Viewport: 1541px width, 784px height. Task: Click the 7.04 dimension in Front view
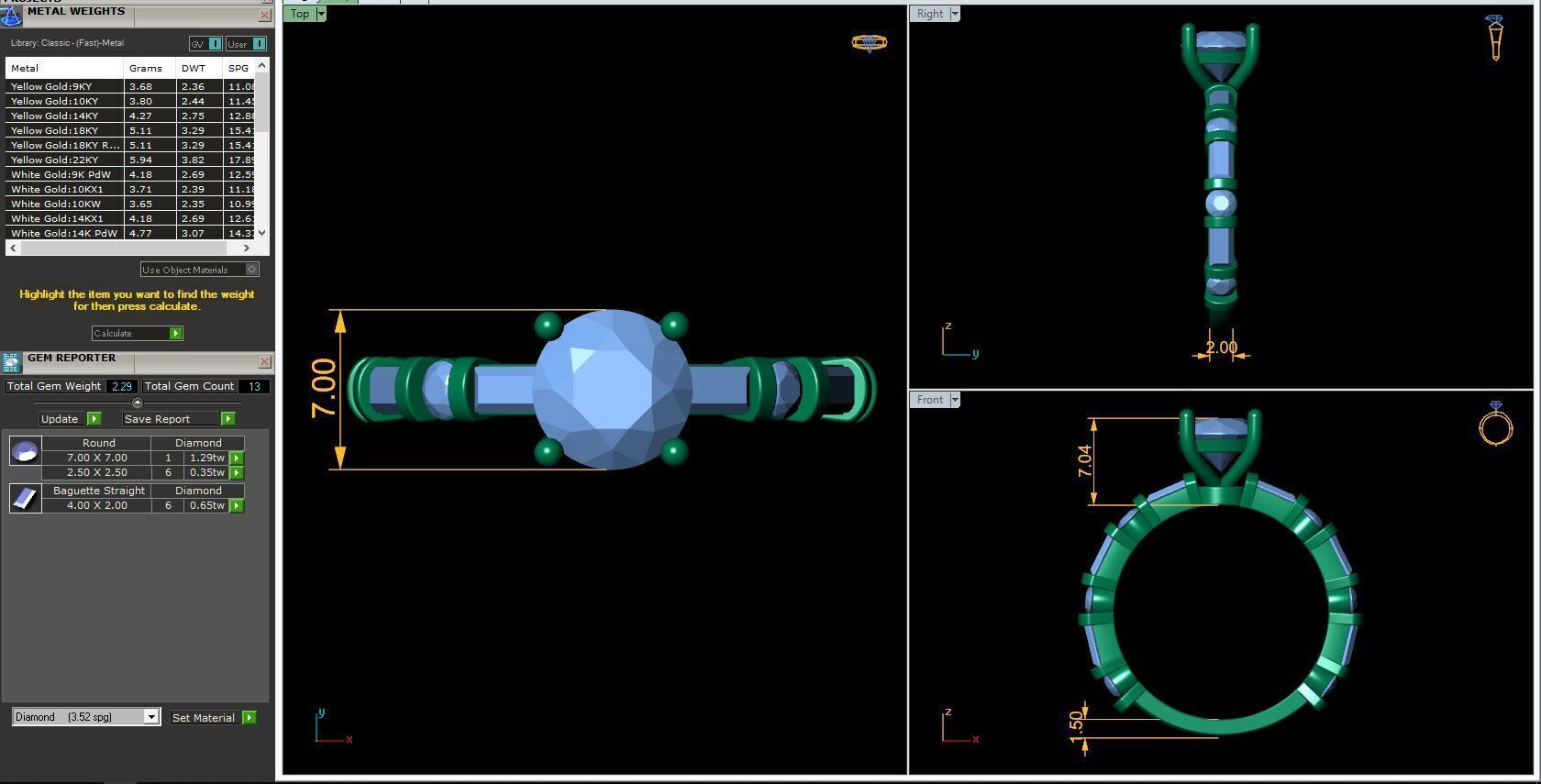[x=1085, y=460]
